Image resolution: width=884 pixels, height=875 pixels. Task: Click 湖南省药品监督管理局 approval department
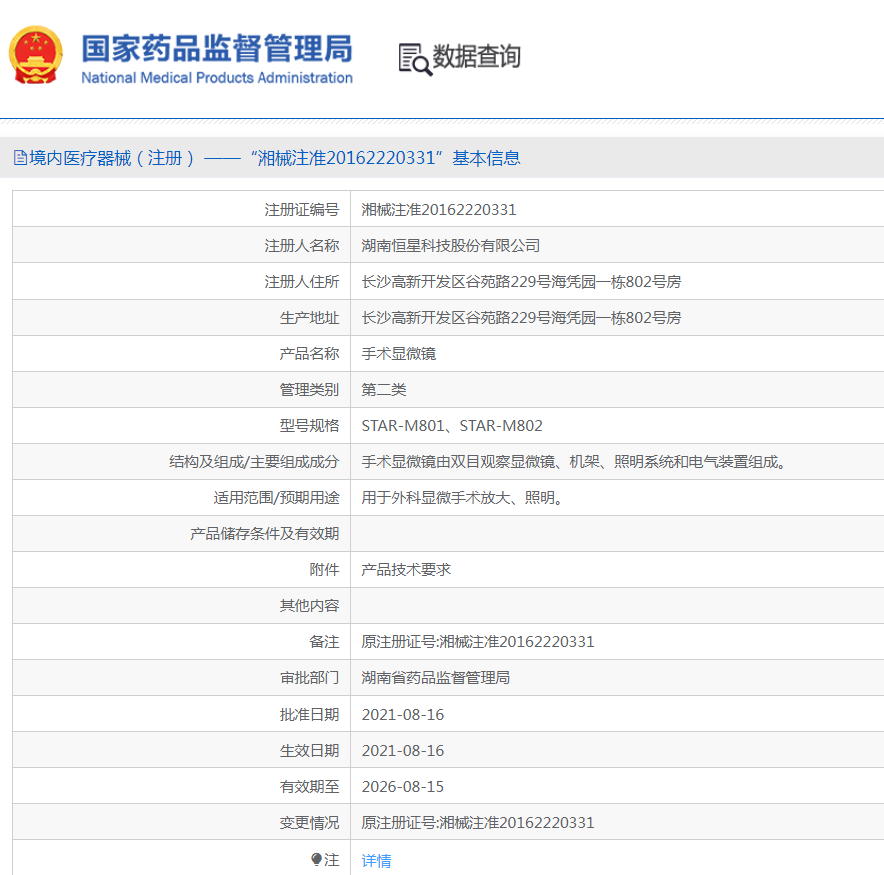click(435, 678)
